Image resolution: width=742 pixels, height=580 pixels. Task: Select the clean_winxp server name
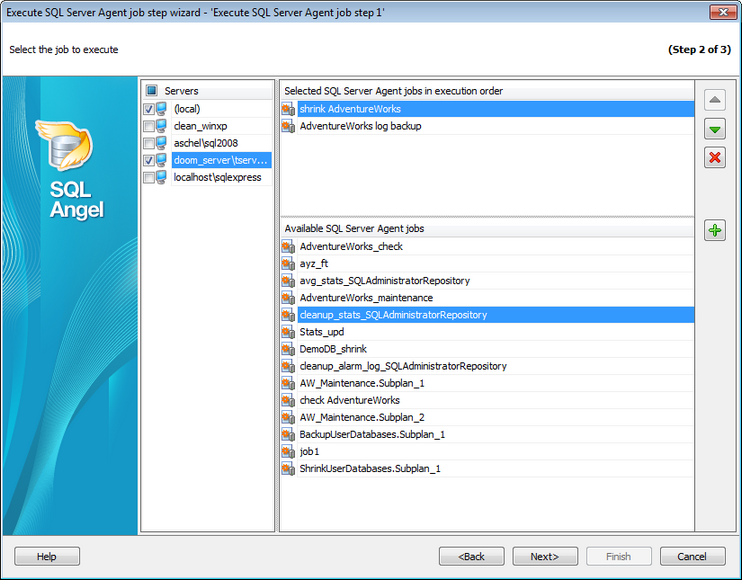click(x=221, y=126)
